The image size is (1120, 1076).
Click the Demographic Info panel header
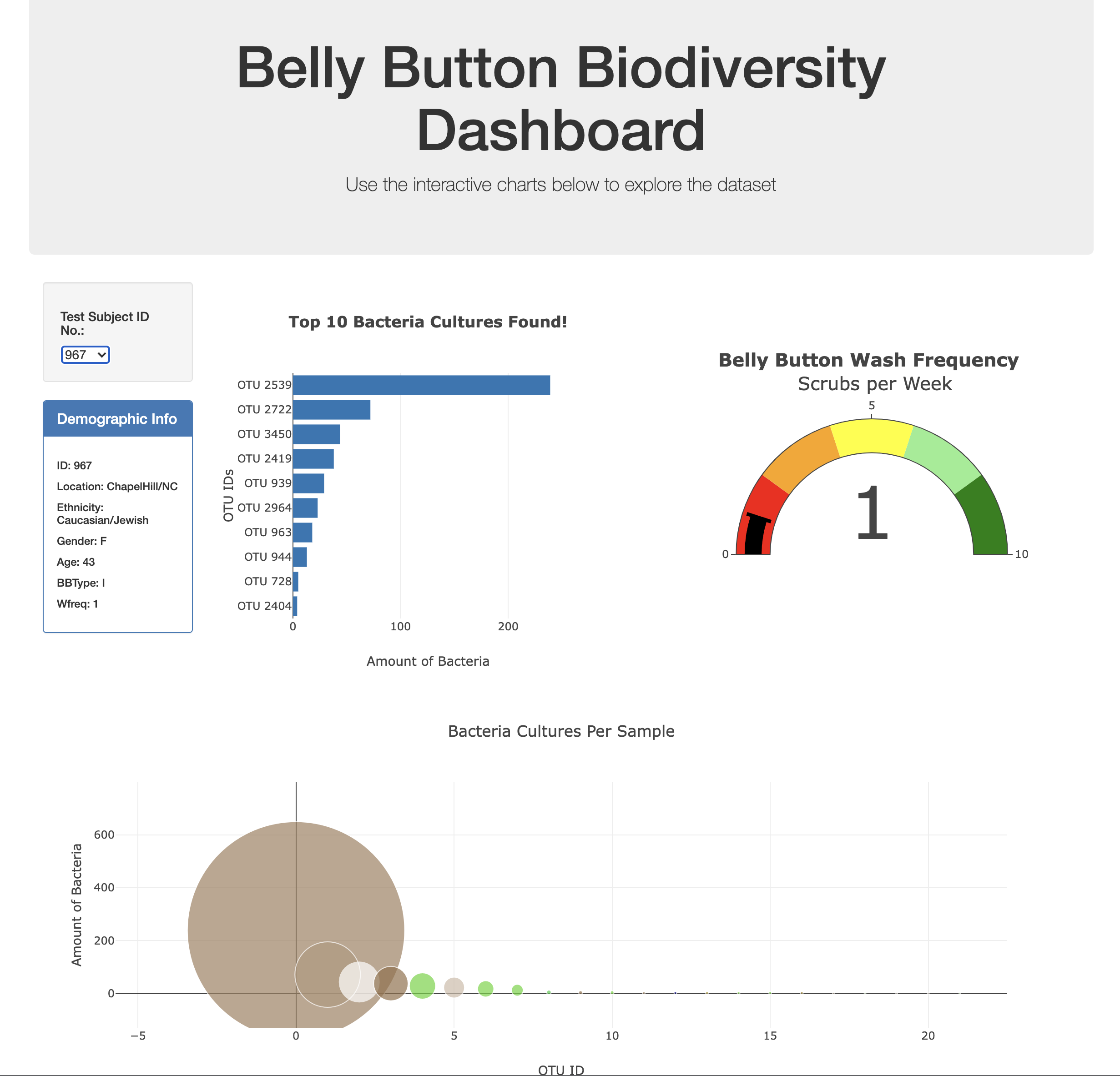117,419
